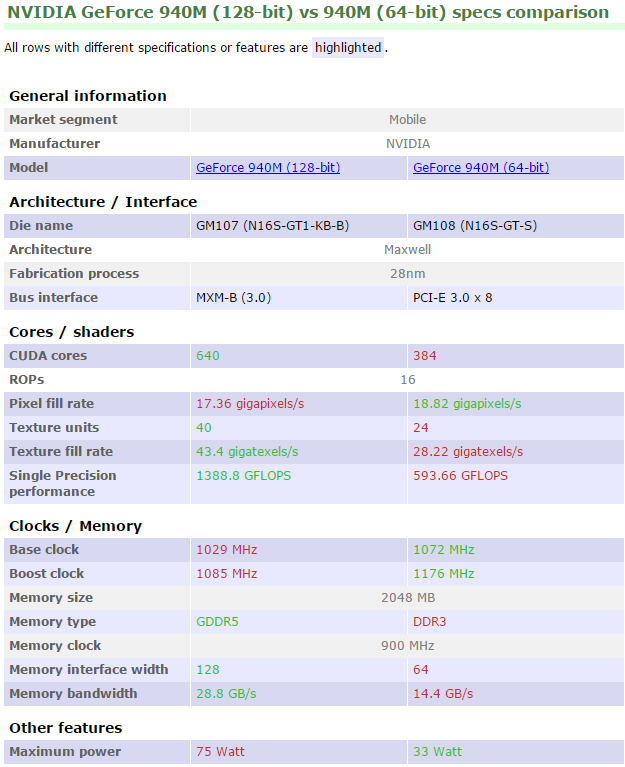Click the 'Die name' row label
Viewport: 625px width, 767px height.
[41, 226]
